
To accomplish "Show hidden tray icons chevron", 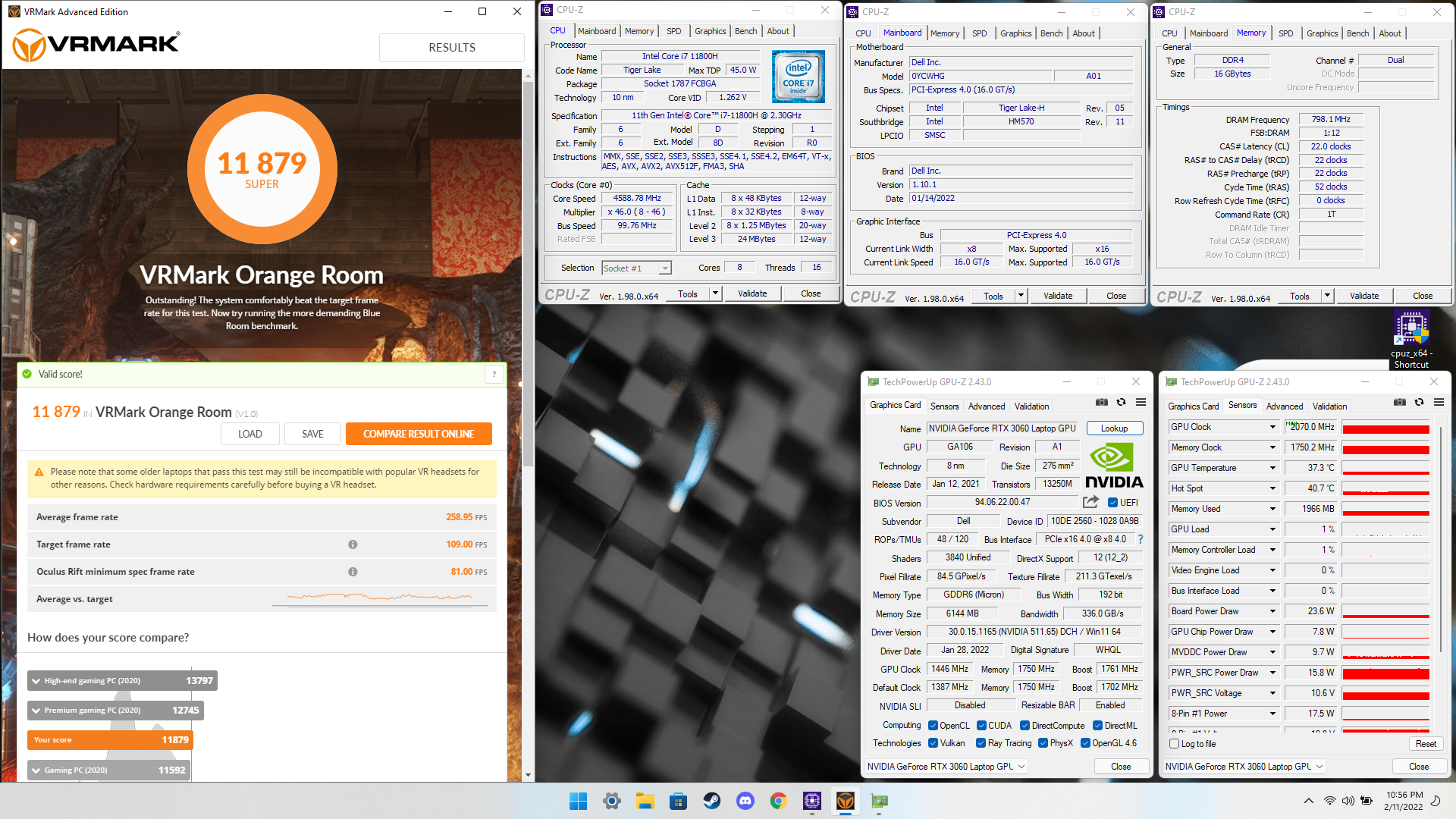I will [1309, 801].
